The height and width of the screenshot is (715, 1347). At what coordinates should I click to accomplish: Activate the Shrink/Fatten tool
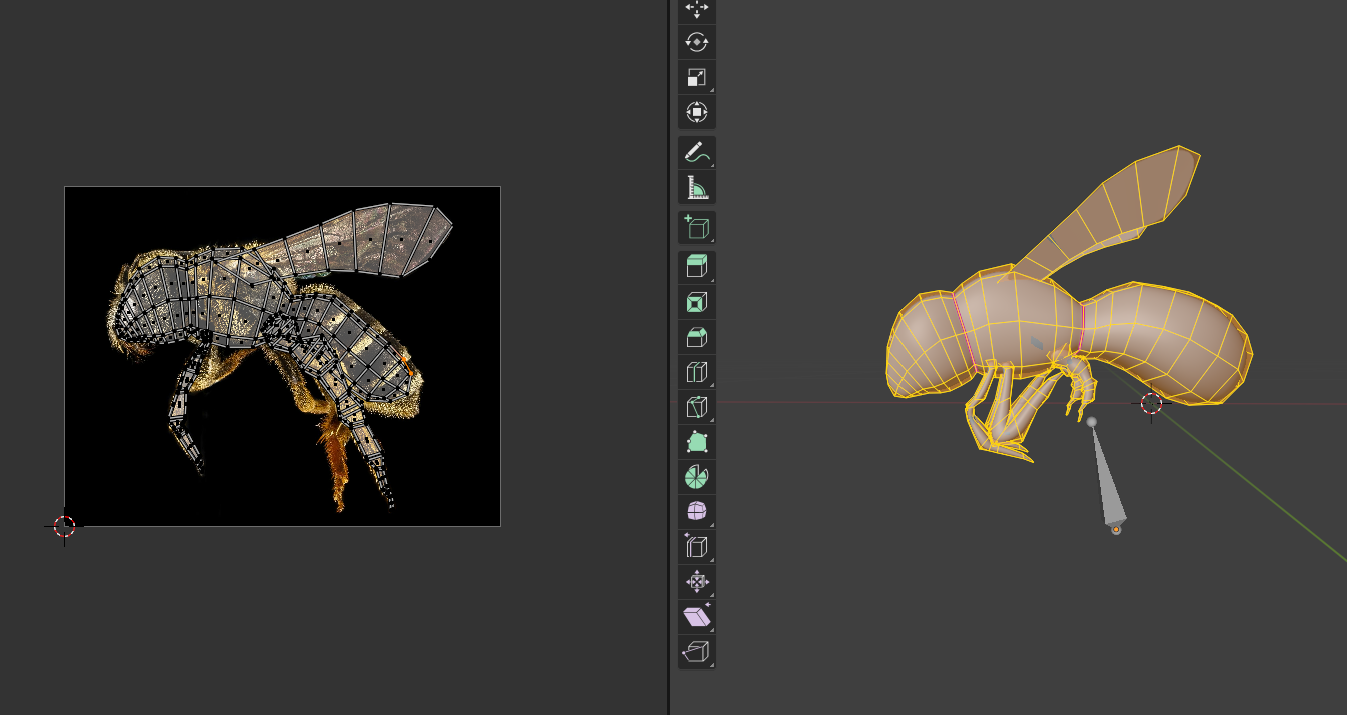(697, 582)
